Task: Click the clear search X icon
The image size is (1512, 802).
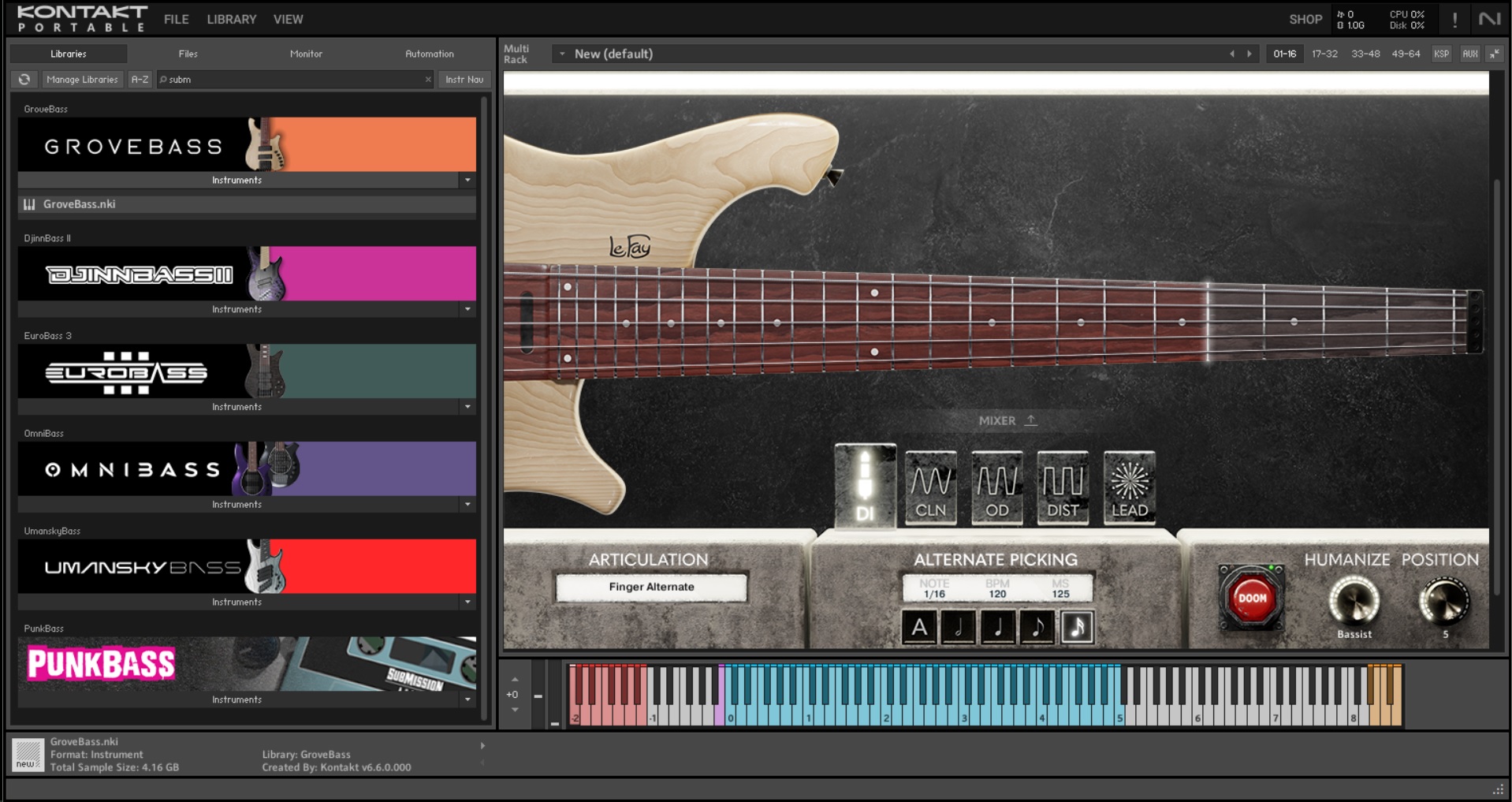Action: (x=428, y=80)
